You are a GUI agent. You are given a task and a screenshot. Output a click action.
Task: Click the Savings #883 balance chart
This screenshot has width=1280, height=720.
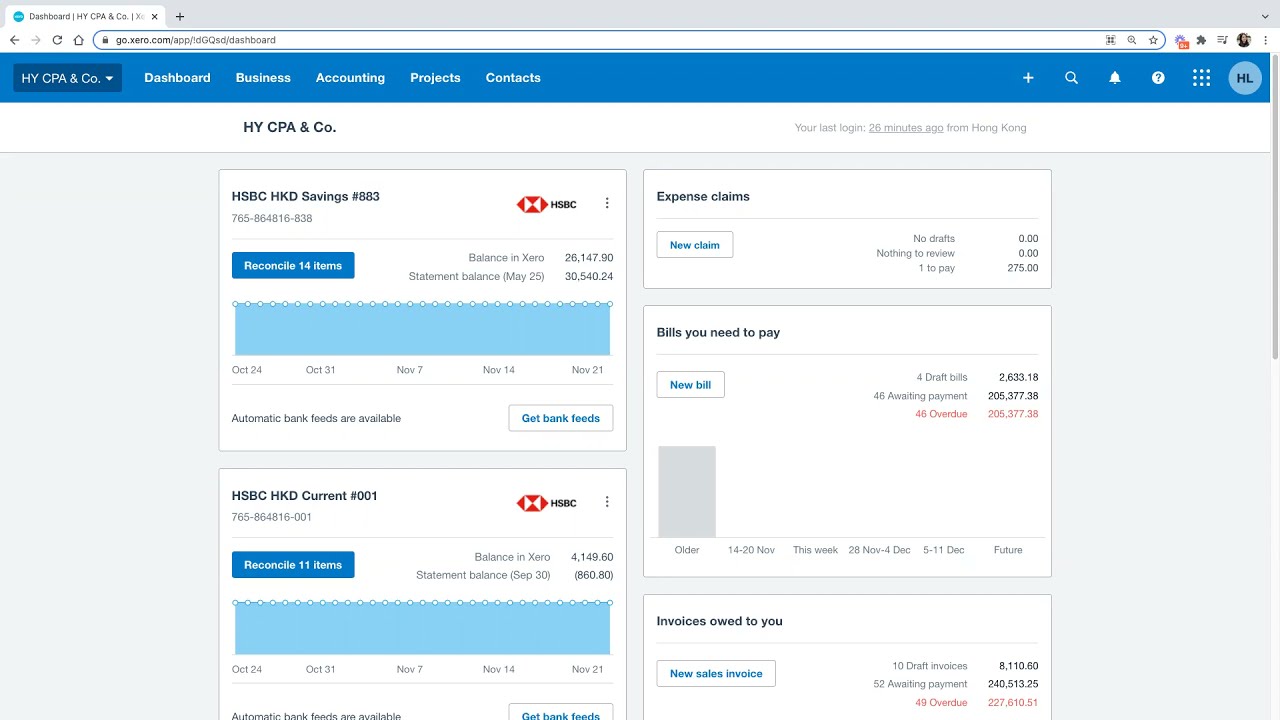(422, 329)
